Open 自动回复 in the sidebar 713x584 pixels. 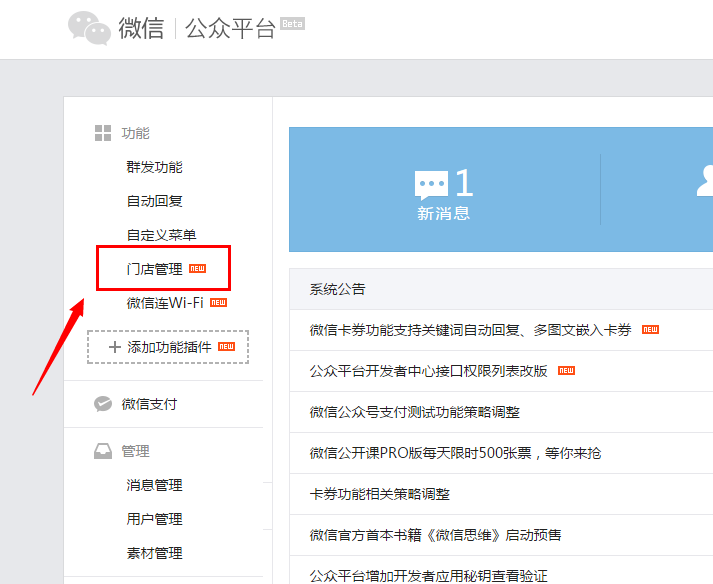155,201
